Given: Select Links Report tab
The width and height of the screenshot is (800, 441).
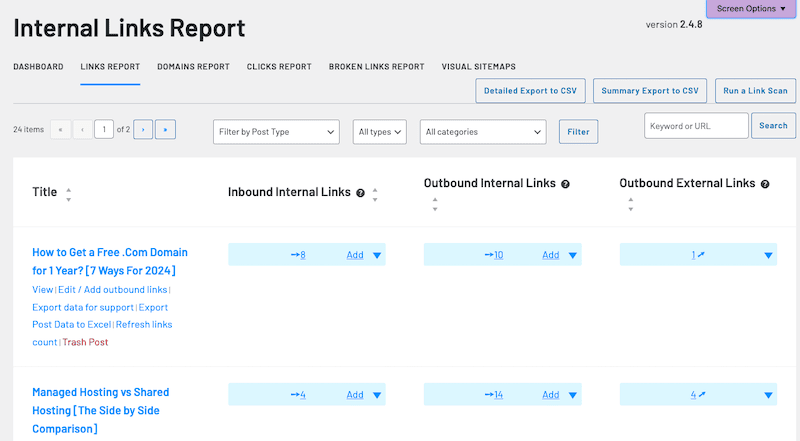Looking at the screenshot, I should pyautogui.click(x=110, y=67).
